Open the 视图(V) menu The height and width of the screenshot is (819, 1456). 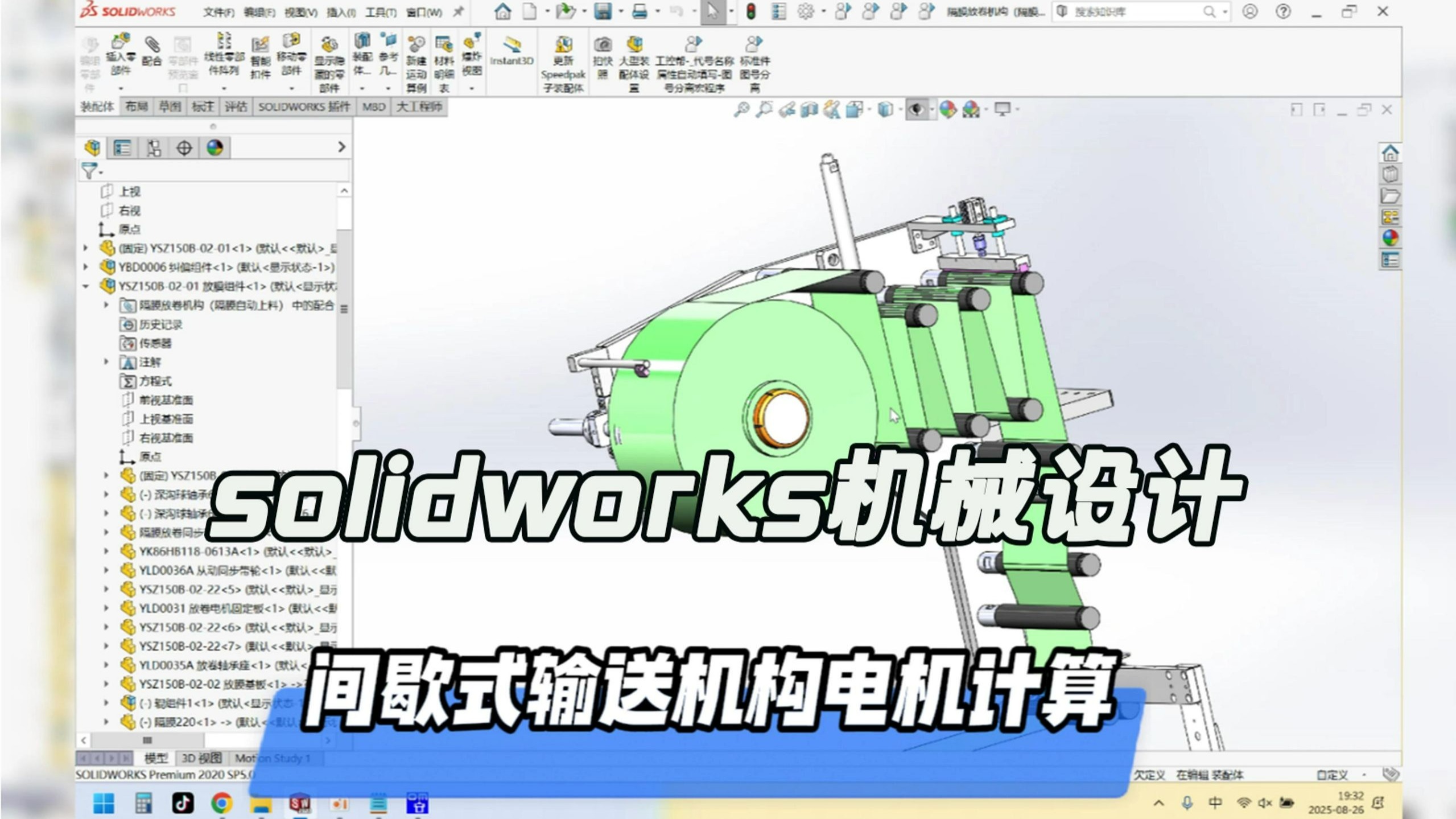[301, 12]
